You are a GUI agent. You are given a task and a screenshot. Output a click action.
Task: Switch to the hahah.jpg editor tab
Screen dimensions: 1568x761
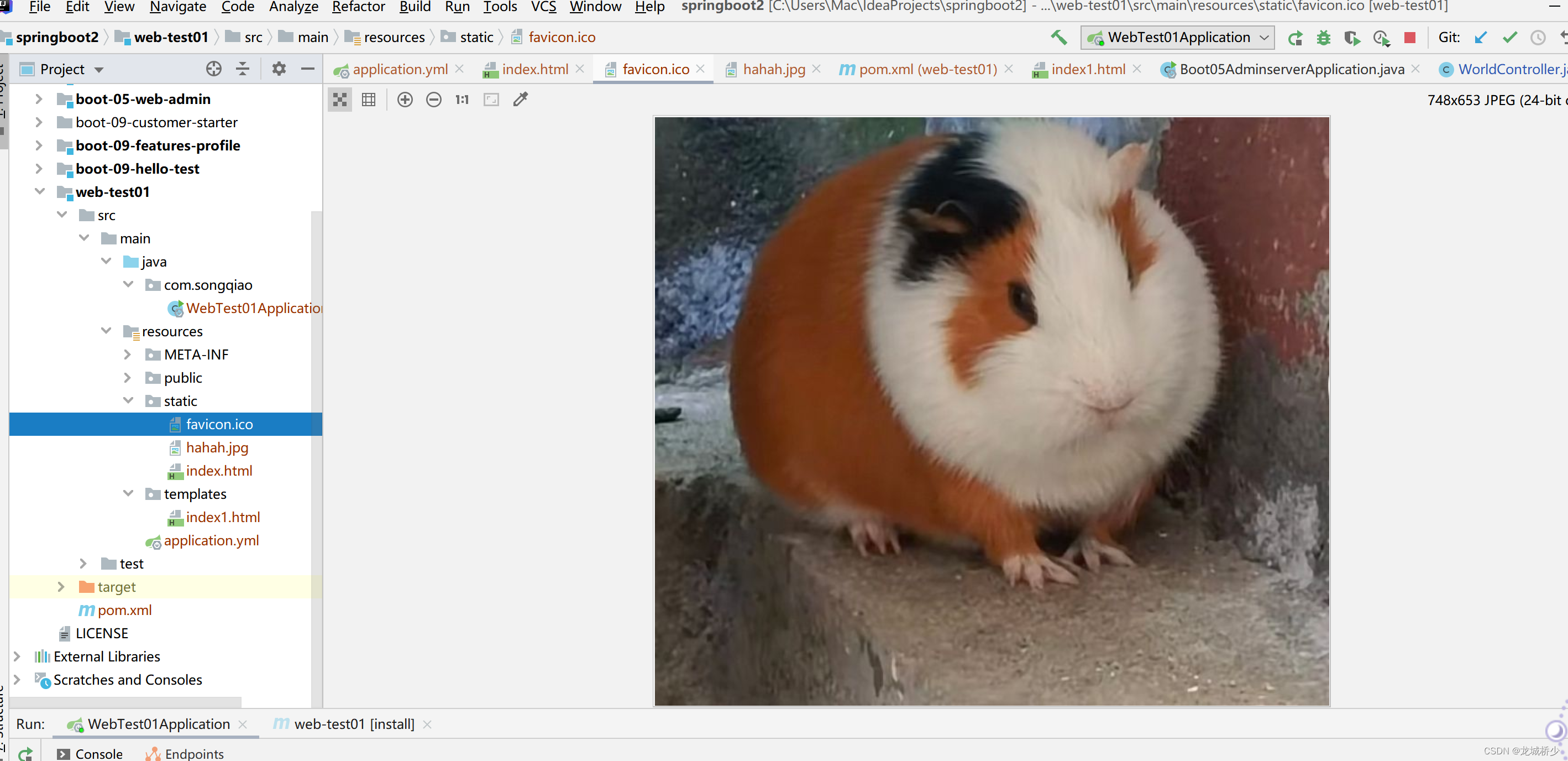[774, 70]
